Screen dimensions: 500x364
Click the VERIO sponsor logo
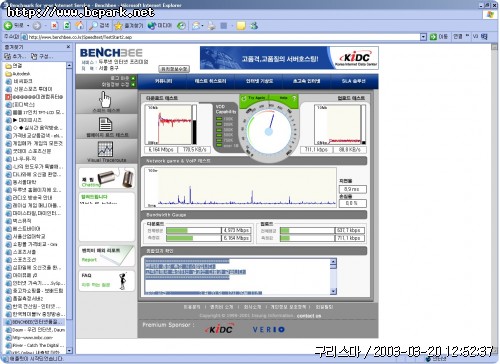click(268, 329)
